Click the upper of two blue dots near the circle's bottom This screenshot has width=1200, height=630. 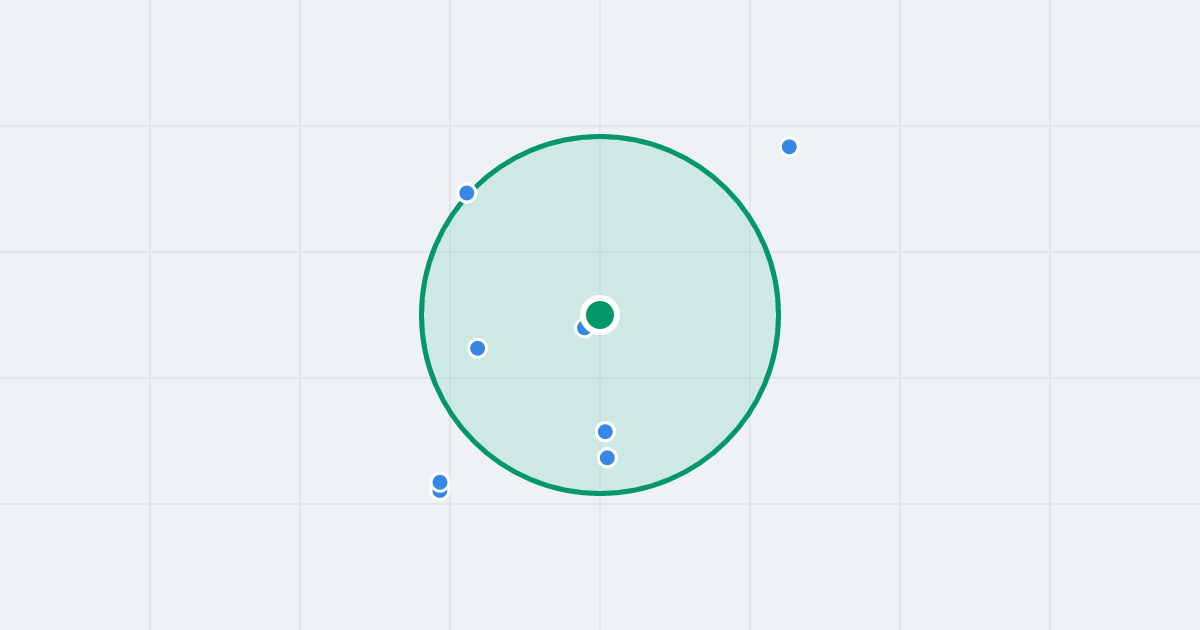(x=605, y=432)
